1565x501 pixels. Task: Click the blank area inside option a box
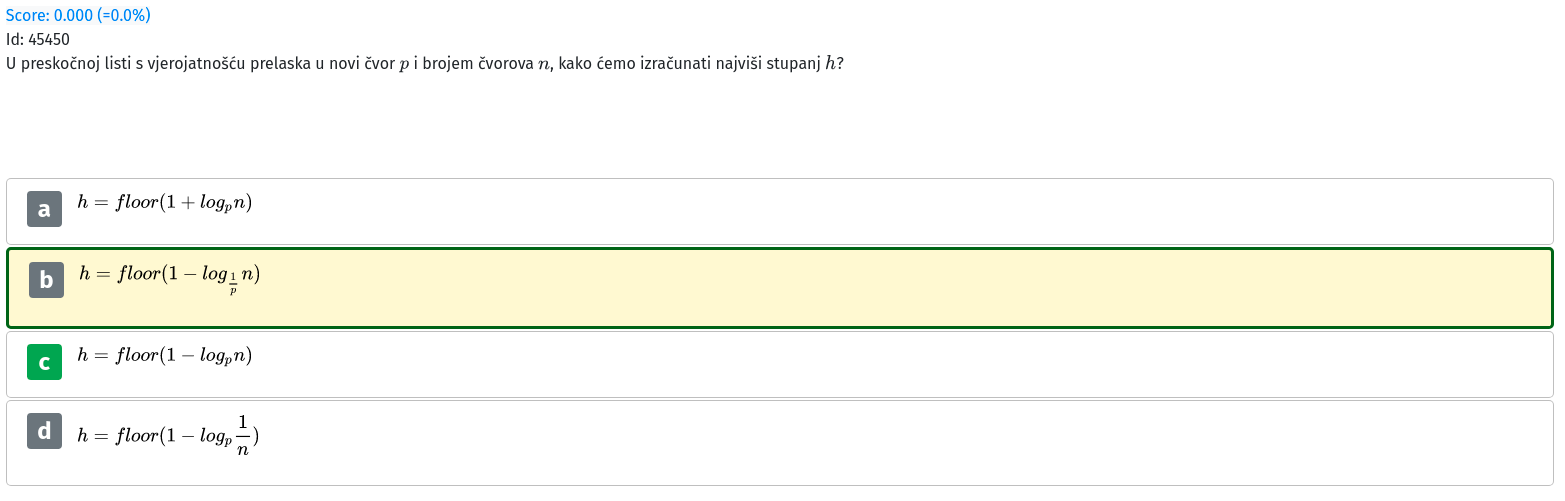point(900,211)
